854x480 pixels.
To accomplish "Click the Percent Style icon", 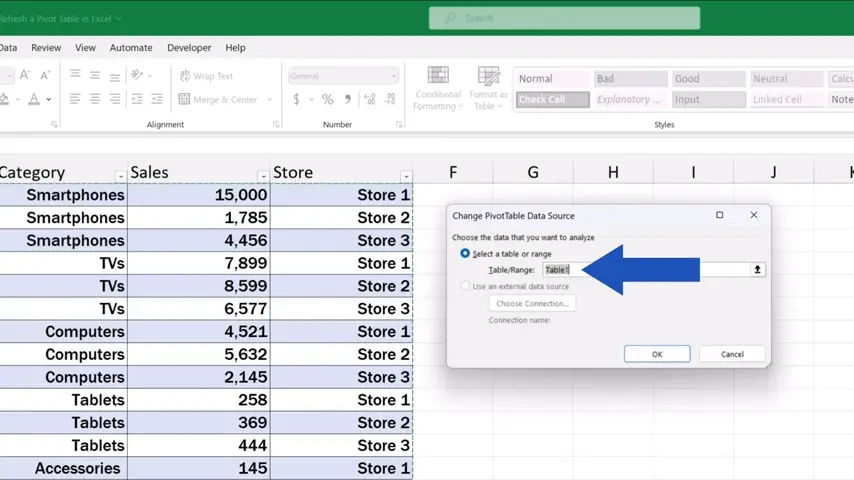I will 327,100.
